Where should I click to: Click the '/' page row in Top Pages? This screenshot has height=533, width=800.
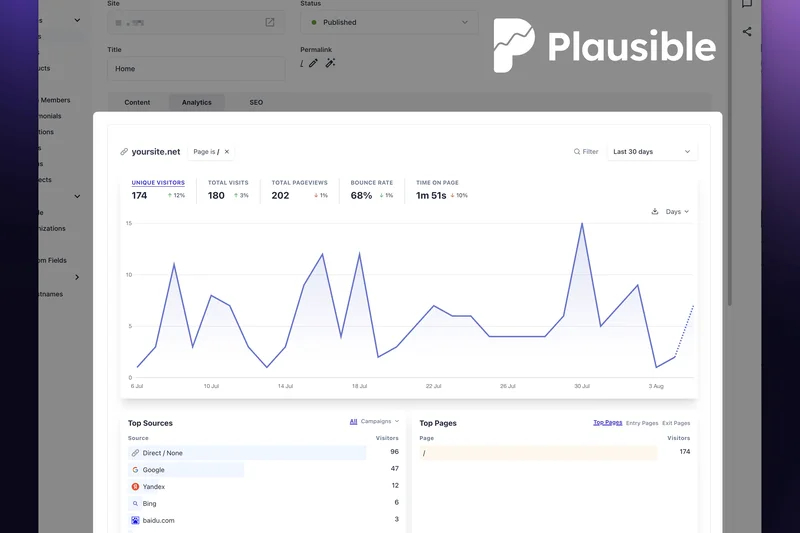tap(555, 453)
